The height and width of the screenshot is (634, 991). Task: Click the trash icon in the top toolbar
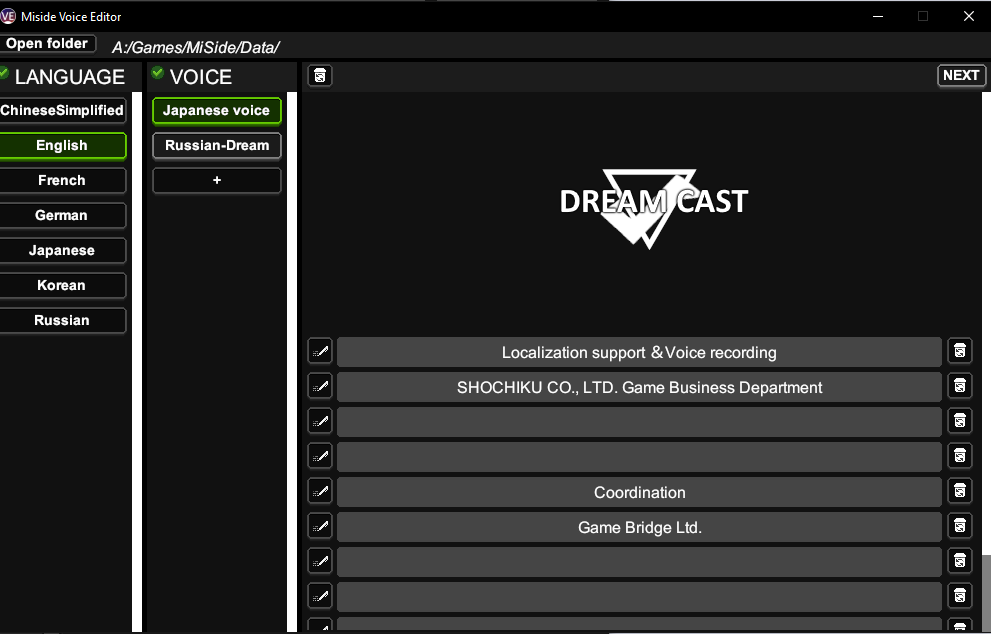pyautogui.click(x=320, y=76)
